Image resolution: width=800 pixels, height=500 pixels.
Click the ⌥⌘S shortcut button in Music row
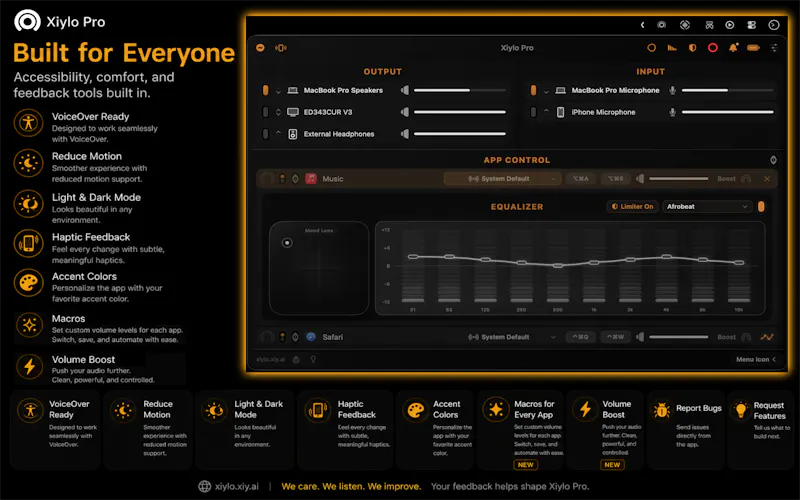coord(615,179)
